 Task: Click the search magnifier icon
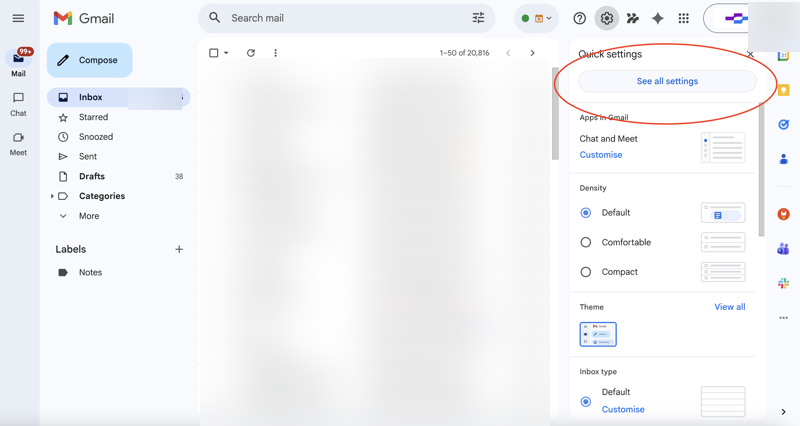(x=215, y=18)
